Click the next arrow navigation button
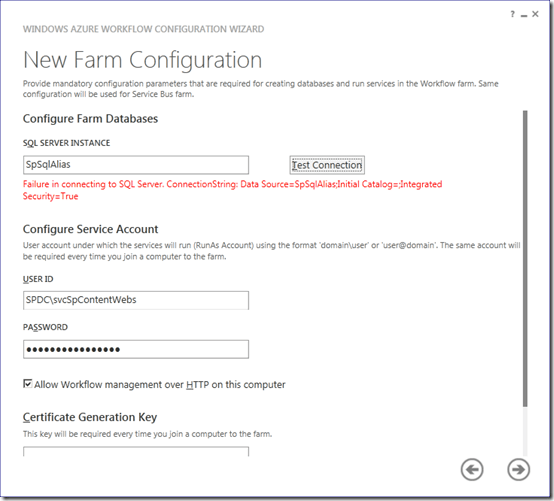 coord(518,470)
